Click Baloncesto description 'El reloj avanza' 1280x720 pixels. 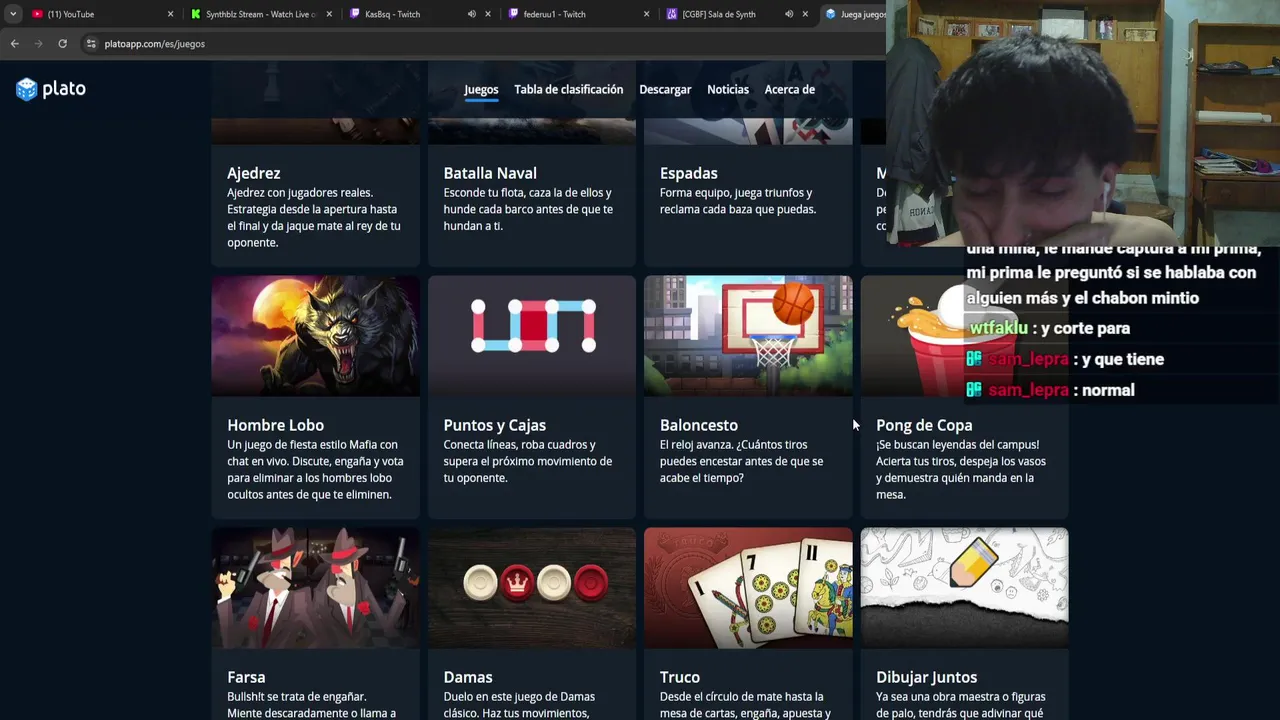click(696, 445)
